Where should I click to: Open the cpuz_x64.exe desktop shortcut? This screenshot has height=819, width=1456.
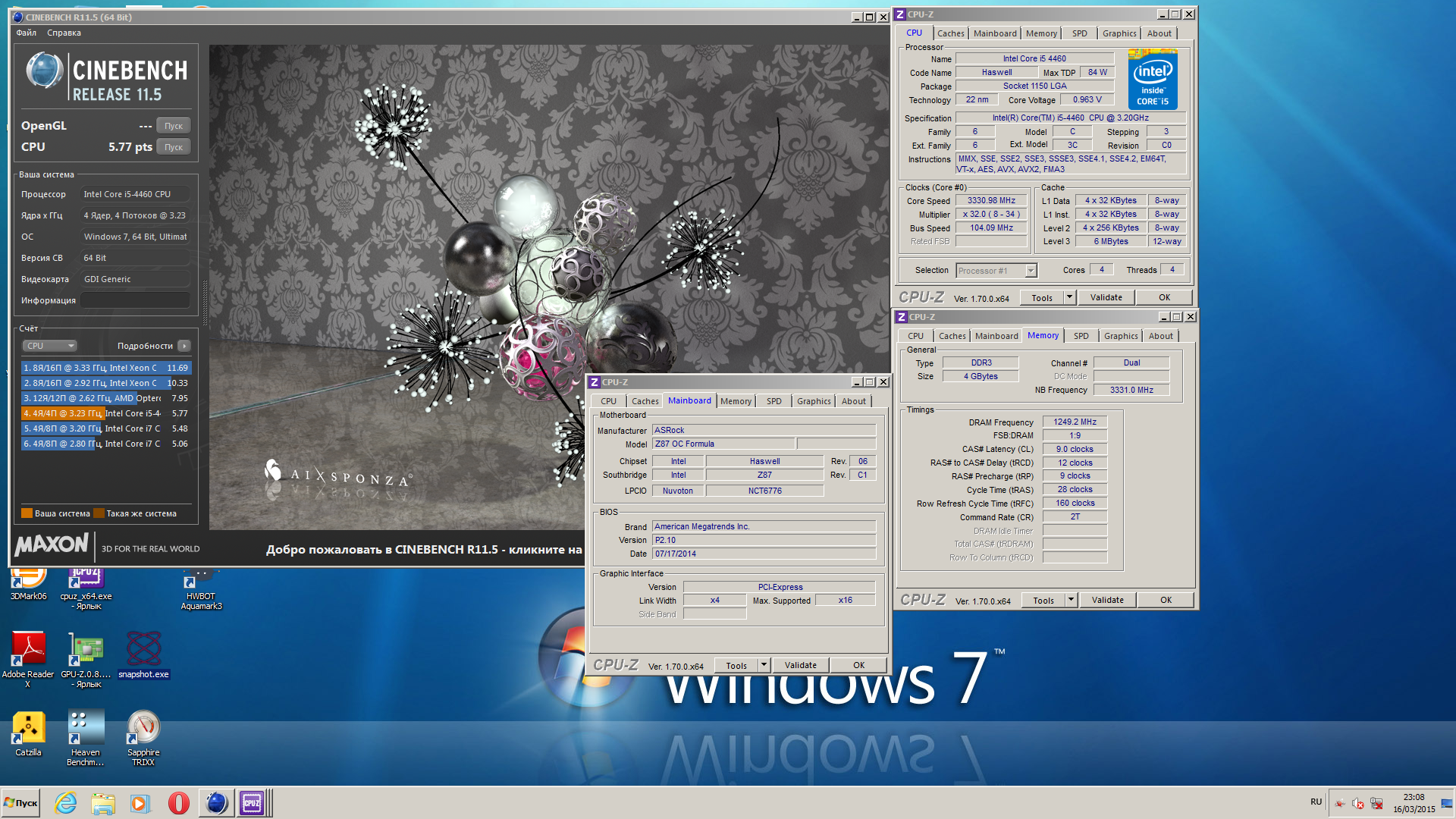[x=86, y=587]
